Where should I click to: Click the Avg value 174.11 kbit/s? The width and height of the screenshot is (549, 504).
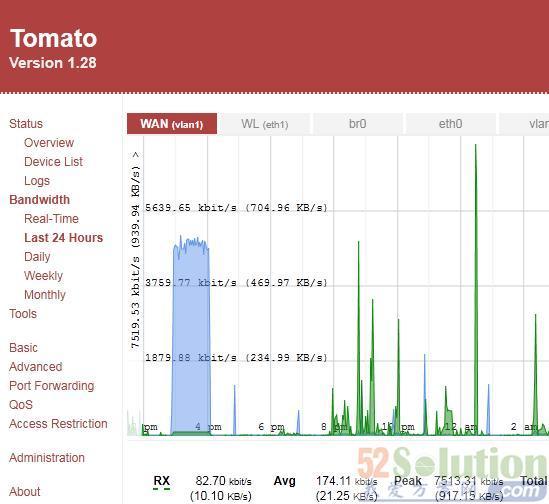346,481
